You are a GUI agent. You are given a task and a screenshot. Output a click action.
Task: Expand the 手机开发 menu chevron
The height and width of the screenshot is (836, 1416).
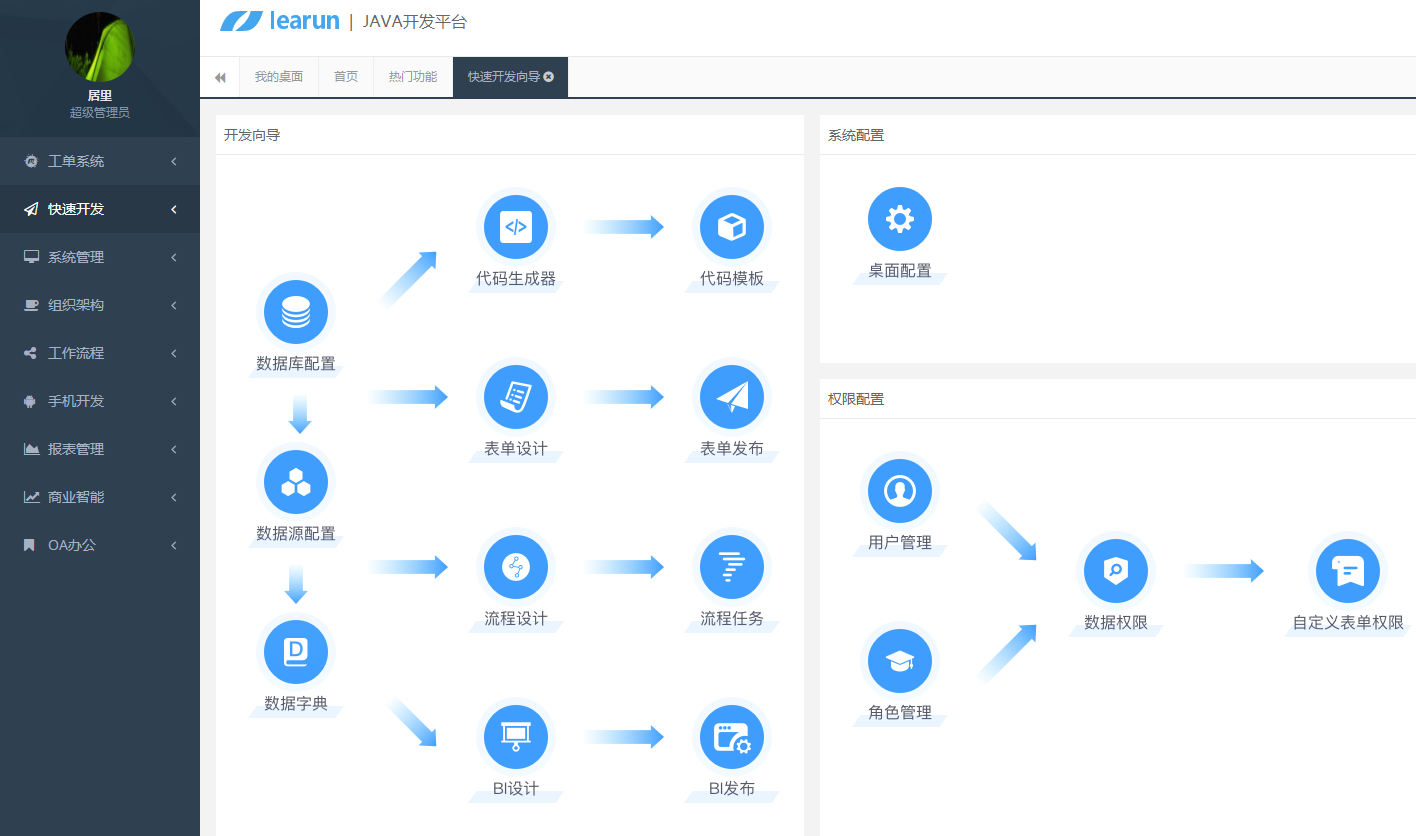click(174, 401)
